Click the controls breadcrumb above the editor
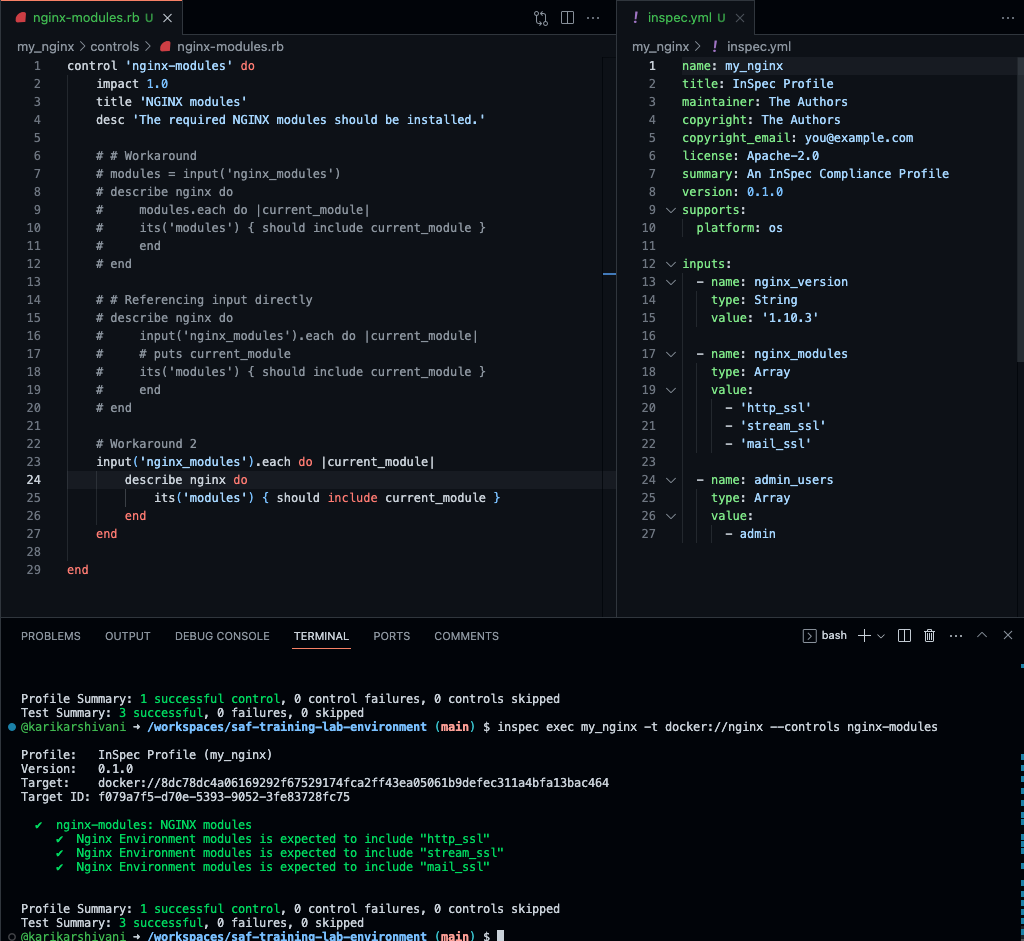The height and width of the screenshot is (941, 1024). (x=114, y=46)
